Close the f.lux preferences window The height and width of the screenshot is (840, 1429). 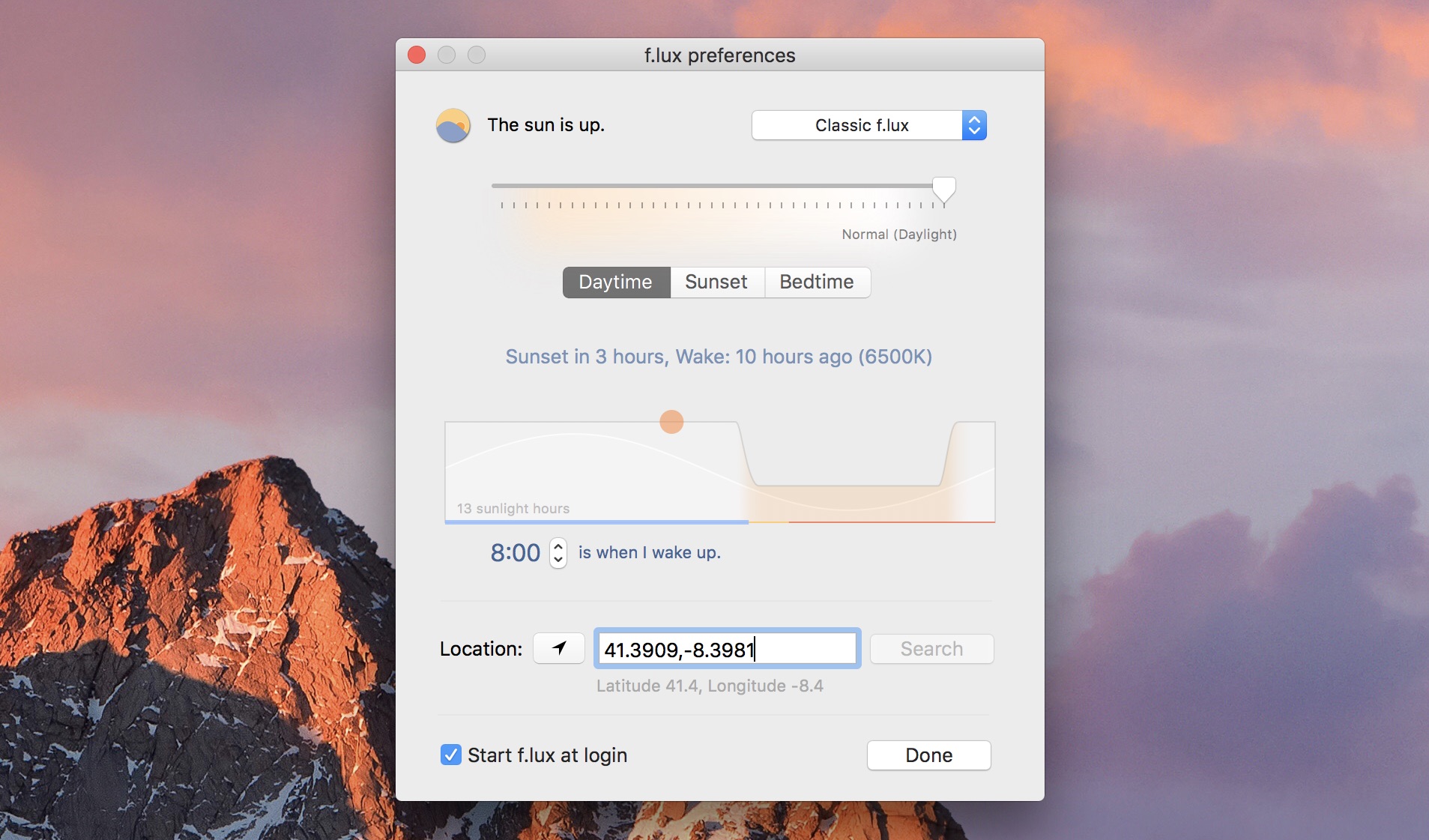pos(417,55)
